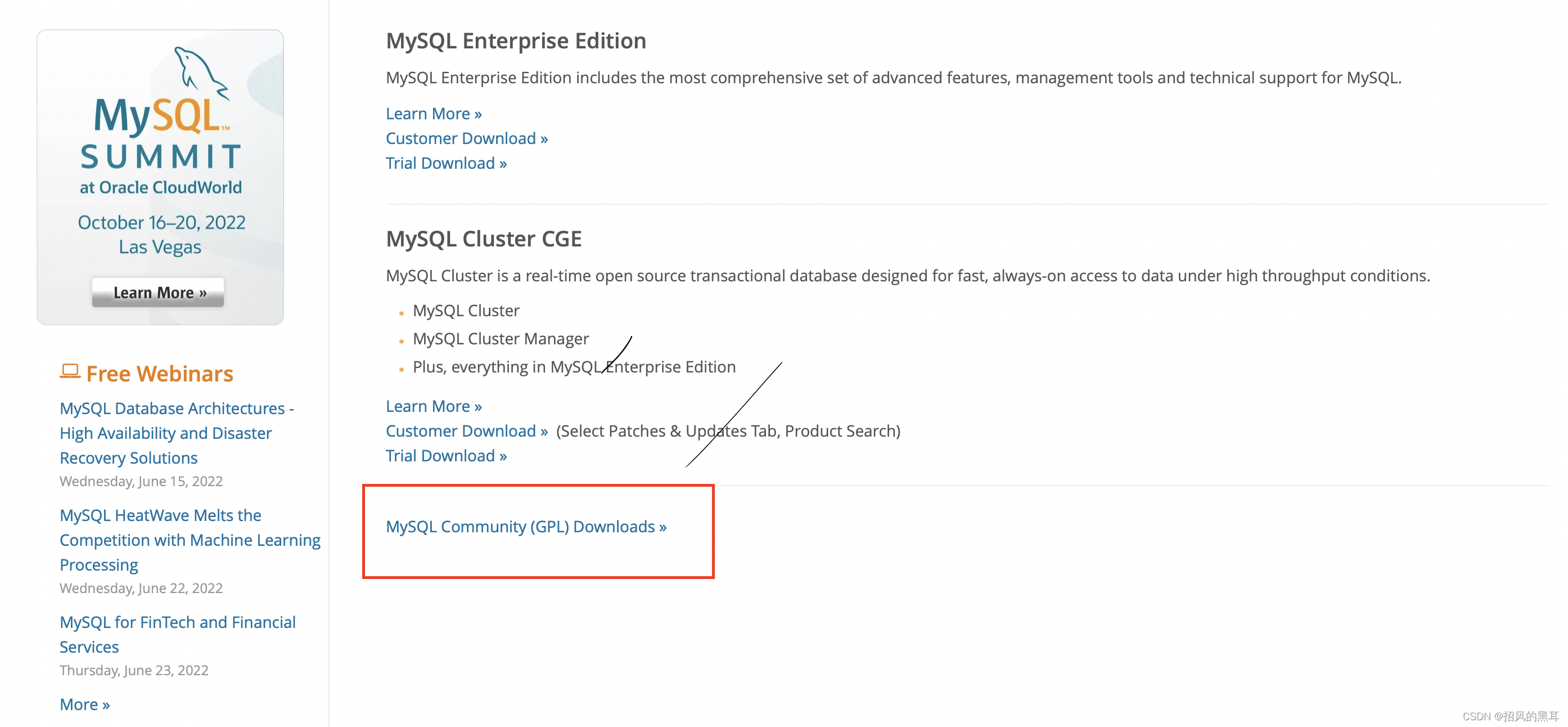Click the MySQL Cluster Manager bullet item
The image size is (1568, 727).
[x=501, y=339]
